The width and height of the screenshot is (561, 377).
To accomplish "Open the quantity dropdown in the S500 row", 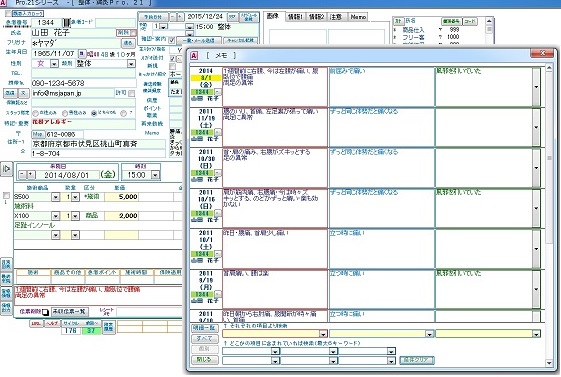I will (75, 197).
